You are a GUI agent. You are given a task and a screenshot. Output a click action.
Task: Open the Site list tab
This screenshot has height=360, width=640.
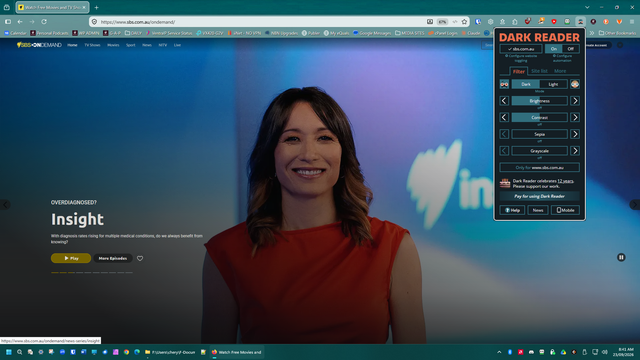click(x=539, y=71)
